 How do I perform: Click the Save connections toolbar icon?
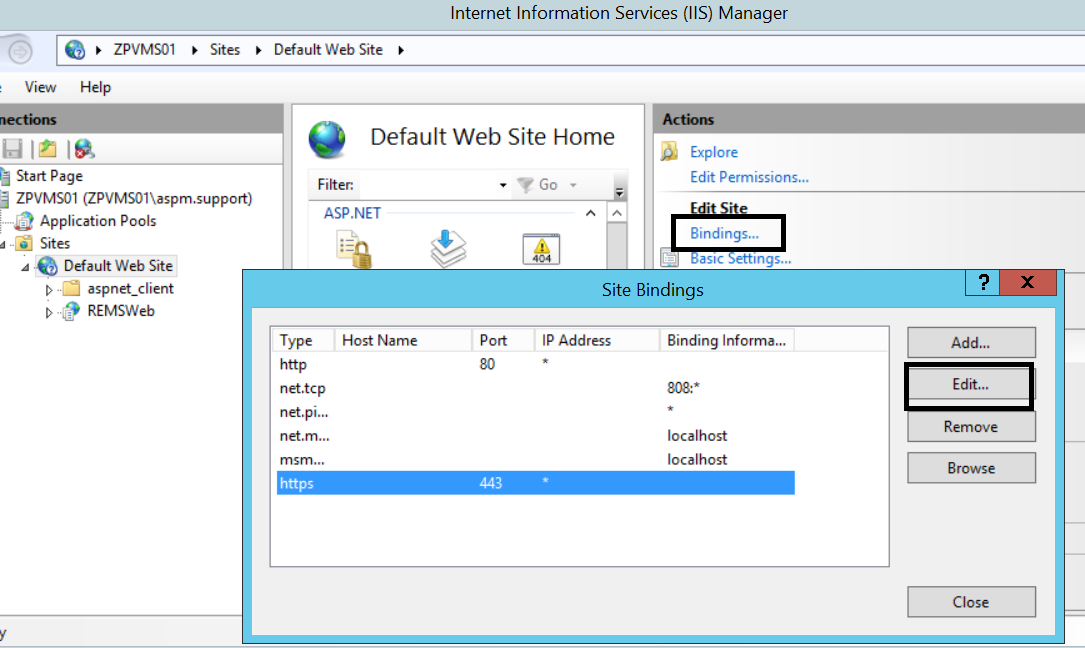click(x=12, y=149)
